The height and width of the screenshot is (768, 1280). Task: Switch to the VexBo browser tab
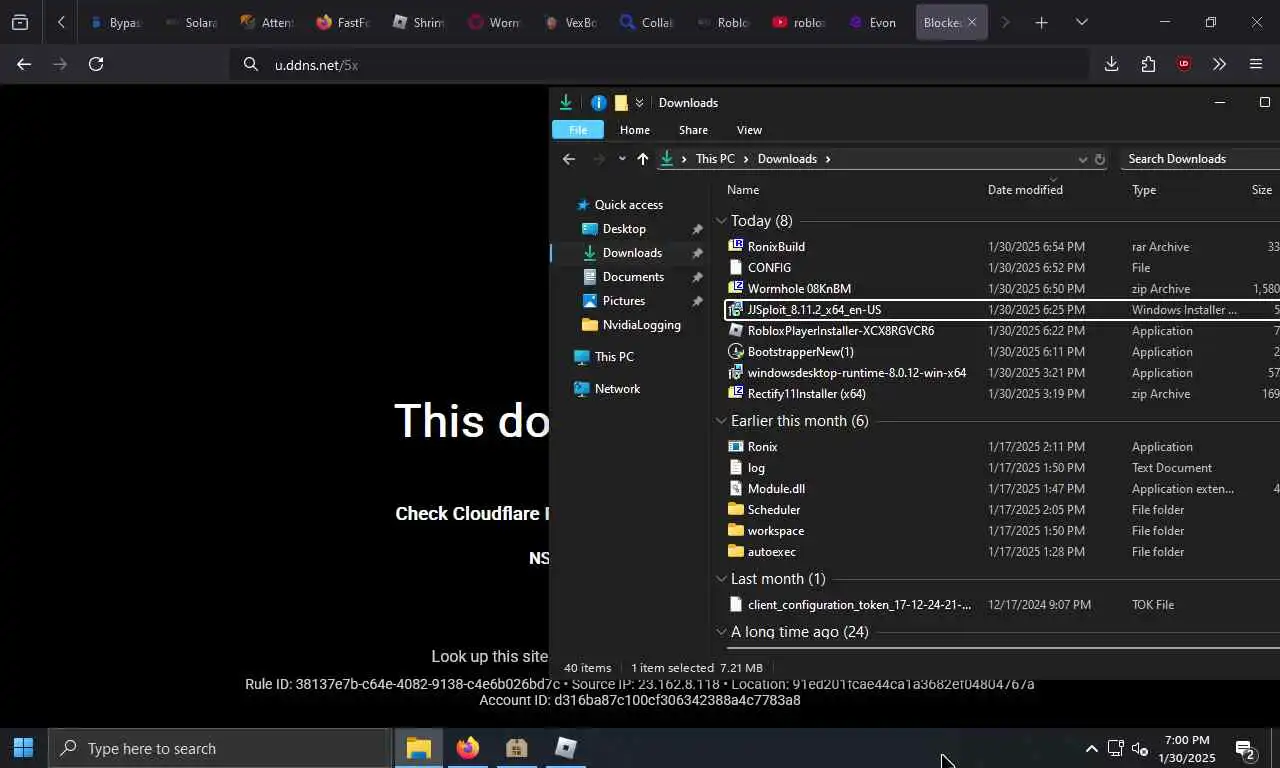click(571, 22)
